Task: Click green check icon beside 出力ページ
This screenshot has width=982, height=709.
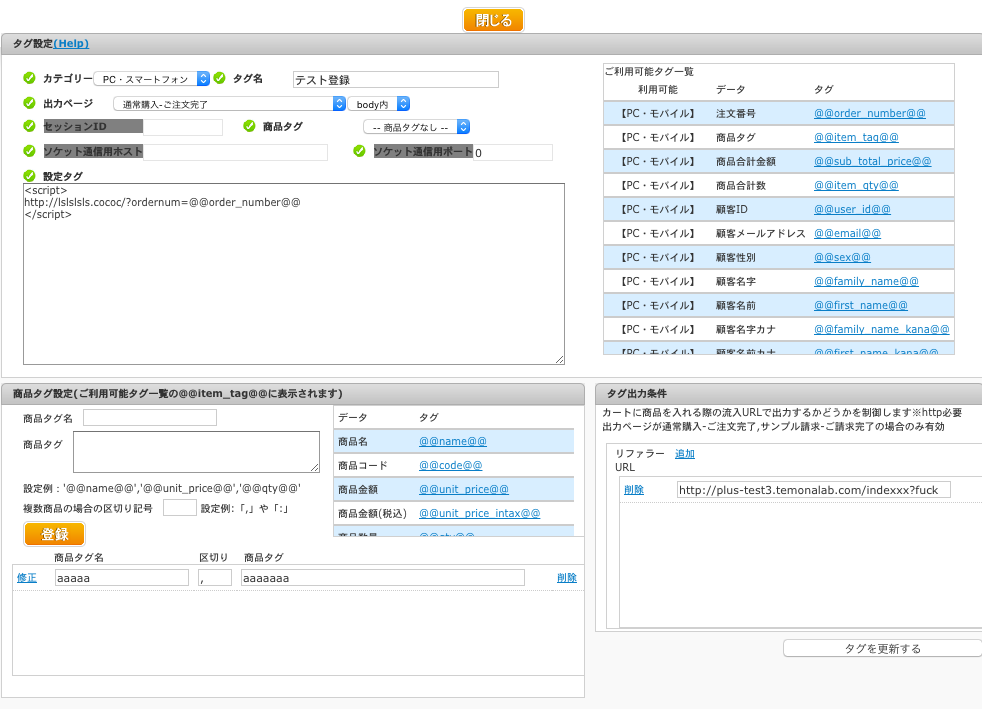Action: (29, 103)
